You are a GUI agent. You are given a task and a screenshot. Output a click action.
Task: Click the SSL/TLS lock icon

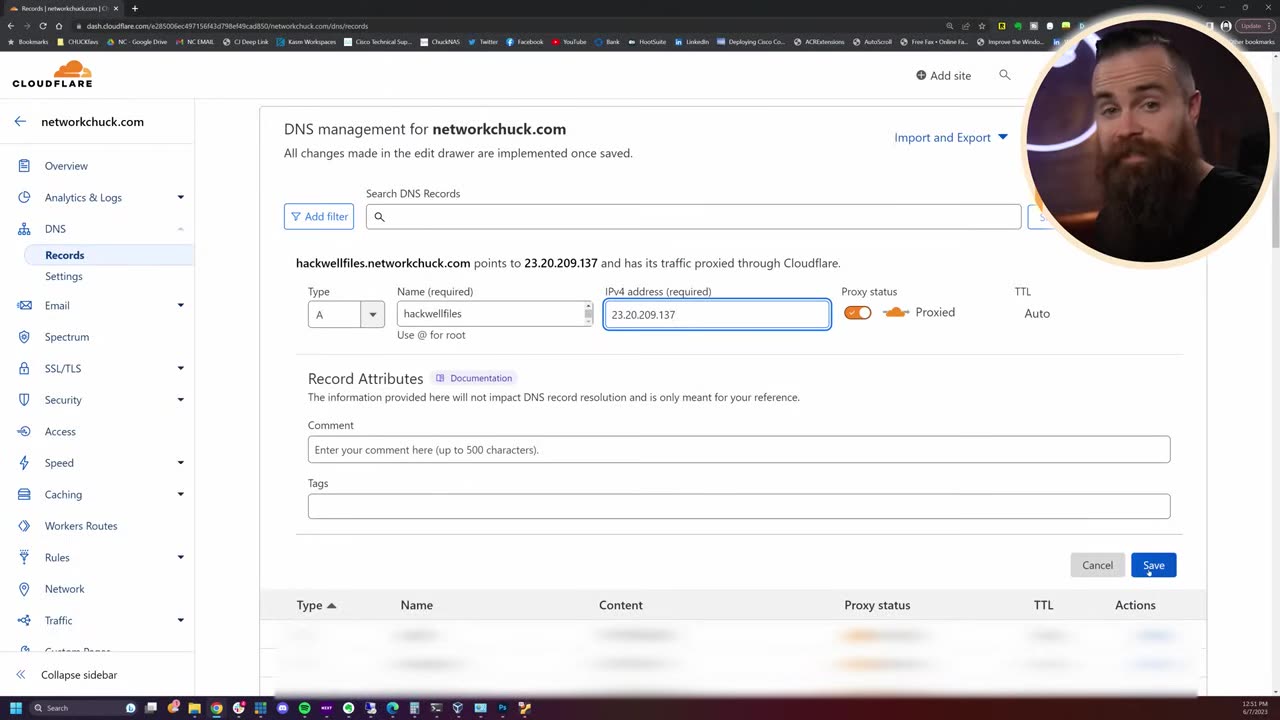pyautogui.click(x=24, y=369)
